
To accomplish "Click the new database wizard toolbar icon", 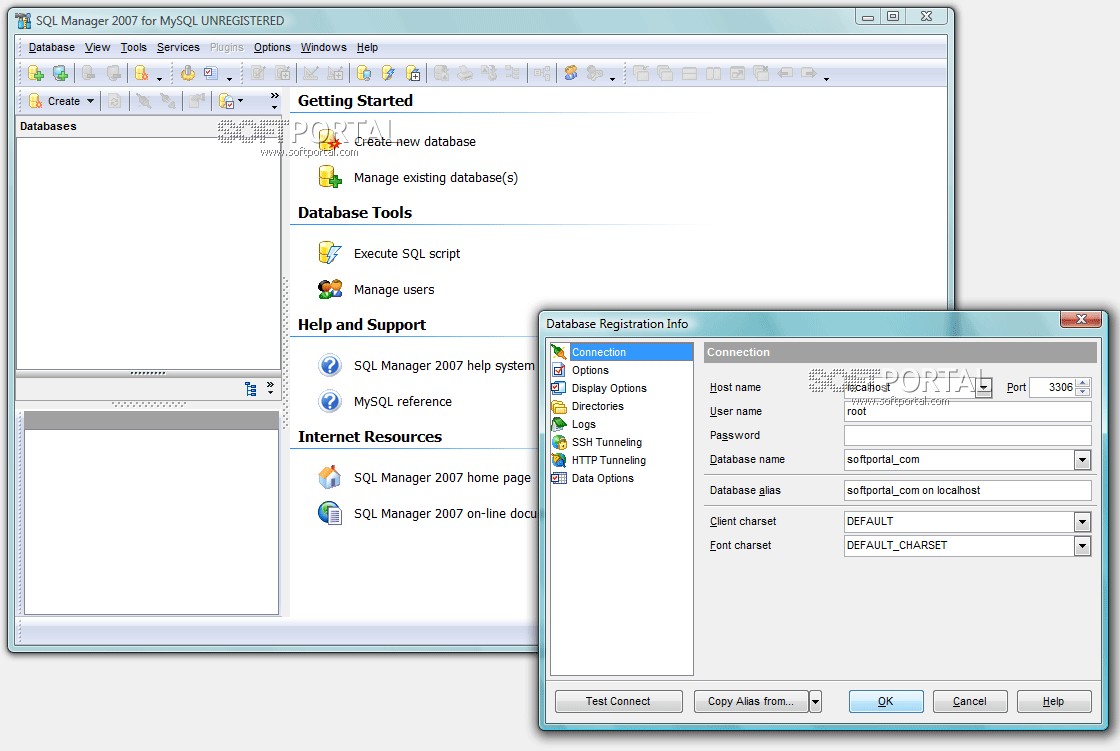I will pyautogui.click(x=141, y=73).
